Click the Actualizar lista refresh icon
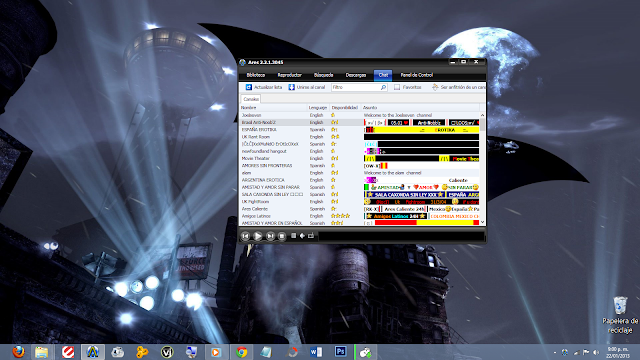 [249, 87]
